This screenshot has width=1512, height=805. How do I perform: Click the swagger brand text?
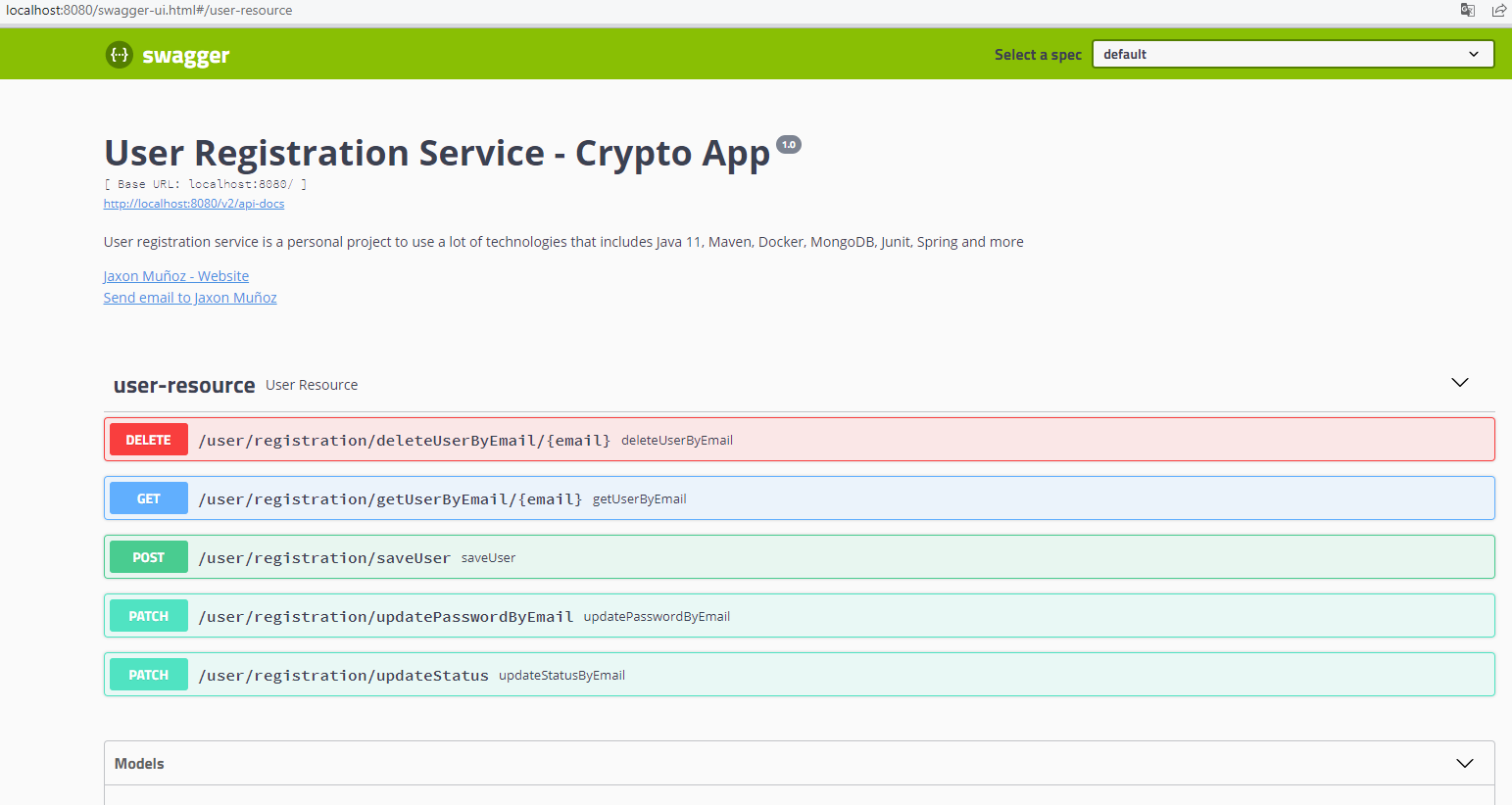click(x=185, y=56)
